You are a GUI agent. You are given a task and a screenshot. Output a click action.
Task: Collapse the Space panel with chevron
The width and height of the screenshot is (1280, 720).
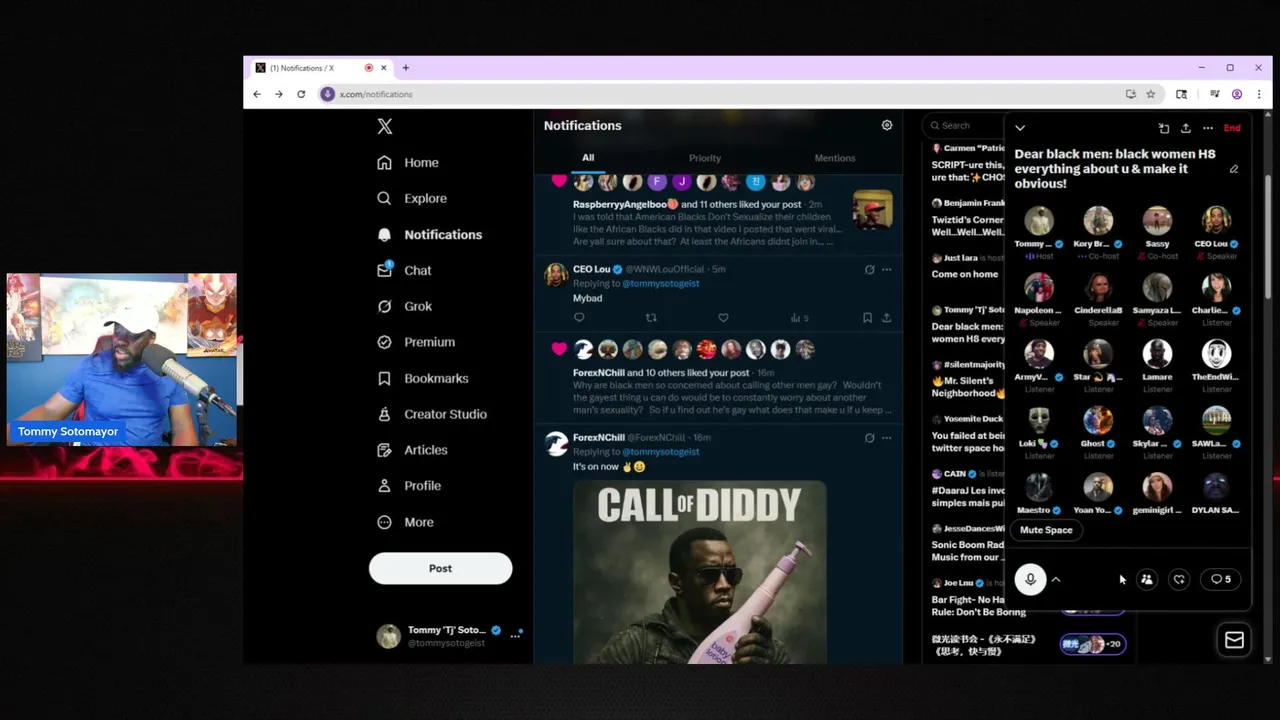click(1020, 128)
